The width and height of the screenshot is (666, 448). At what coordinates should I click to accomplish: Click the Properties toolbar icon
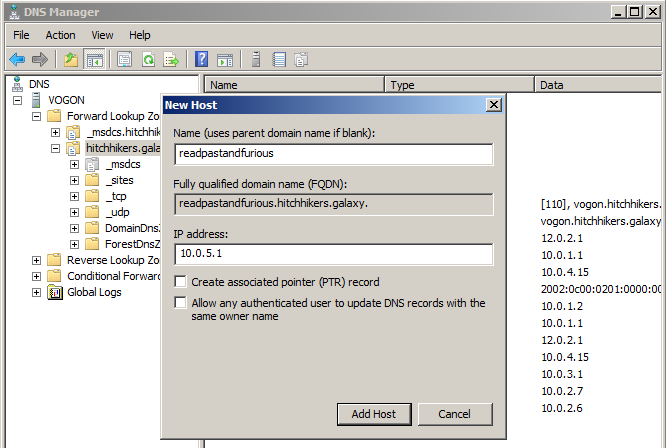click(x=125, y=60)
